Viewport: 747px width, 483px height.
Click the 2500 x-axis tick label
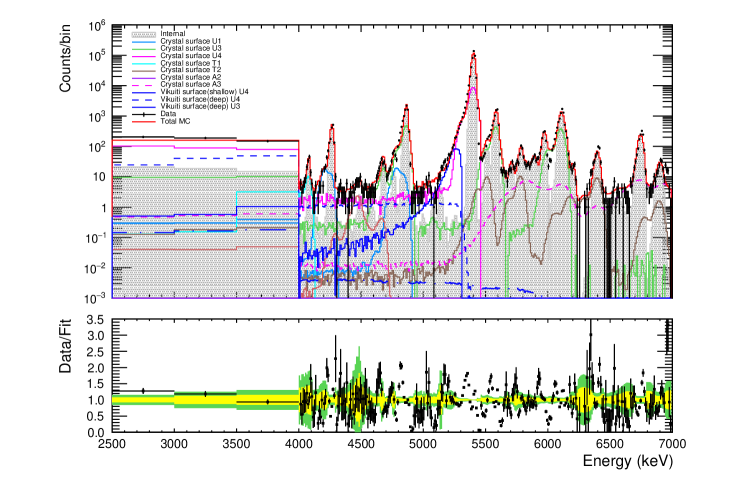pos(112,444)
